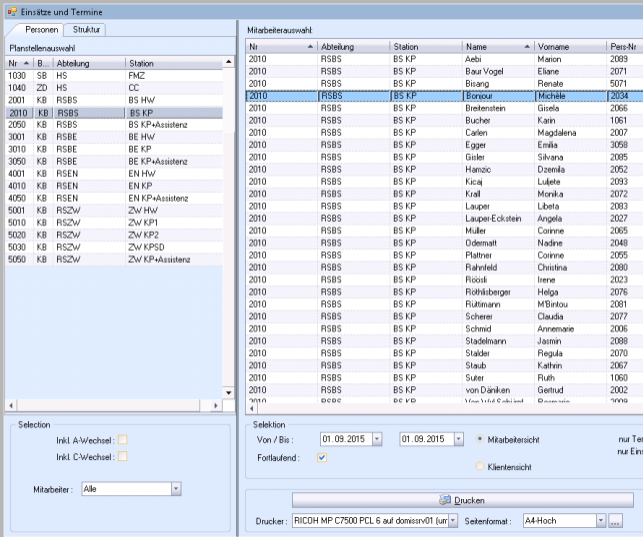Open the Mitarbeiter dropdown showing Alle

tap(176, 489)
